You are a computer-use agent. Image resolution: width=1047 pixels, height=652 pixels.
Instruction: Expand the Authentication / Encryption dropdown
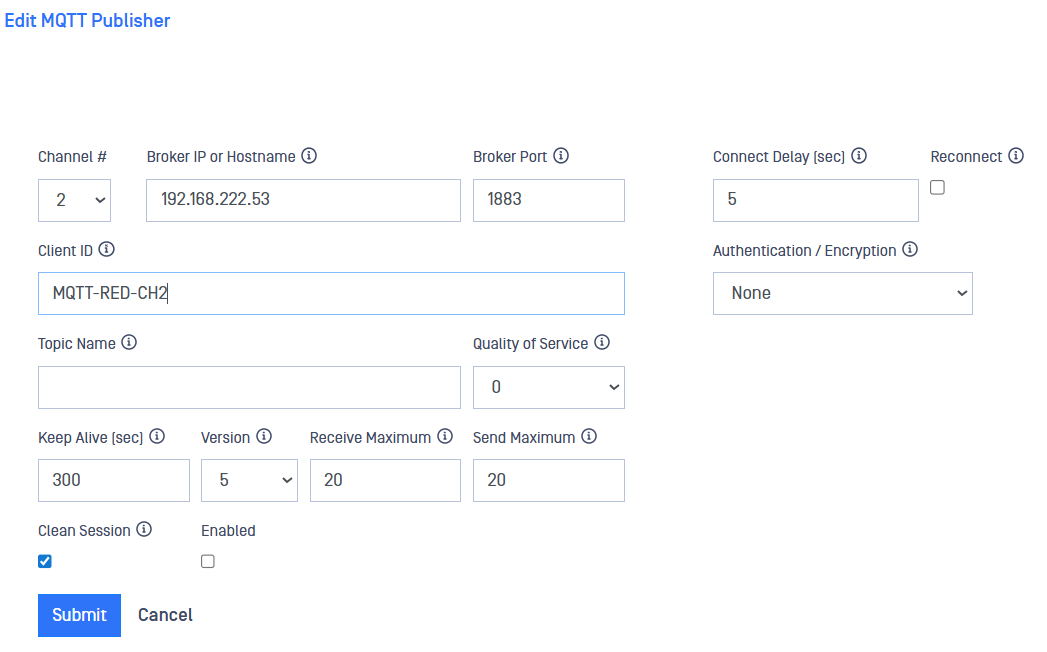coord(842,293)
